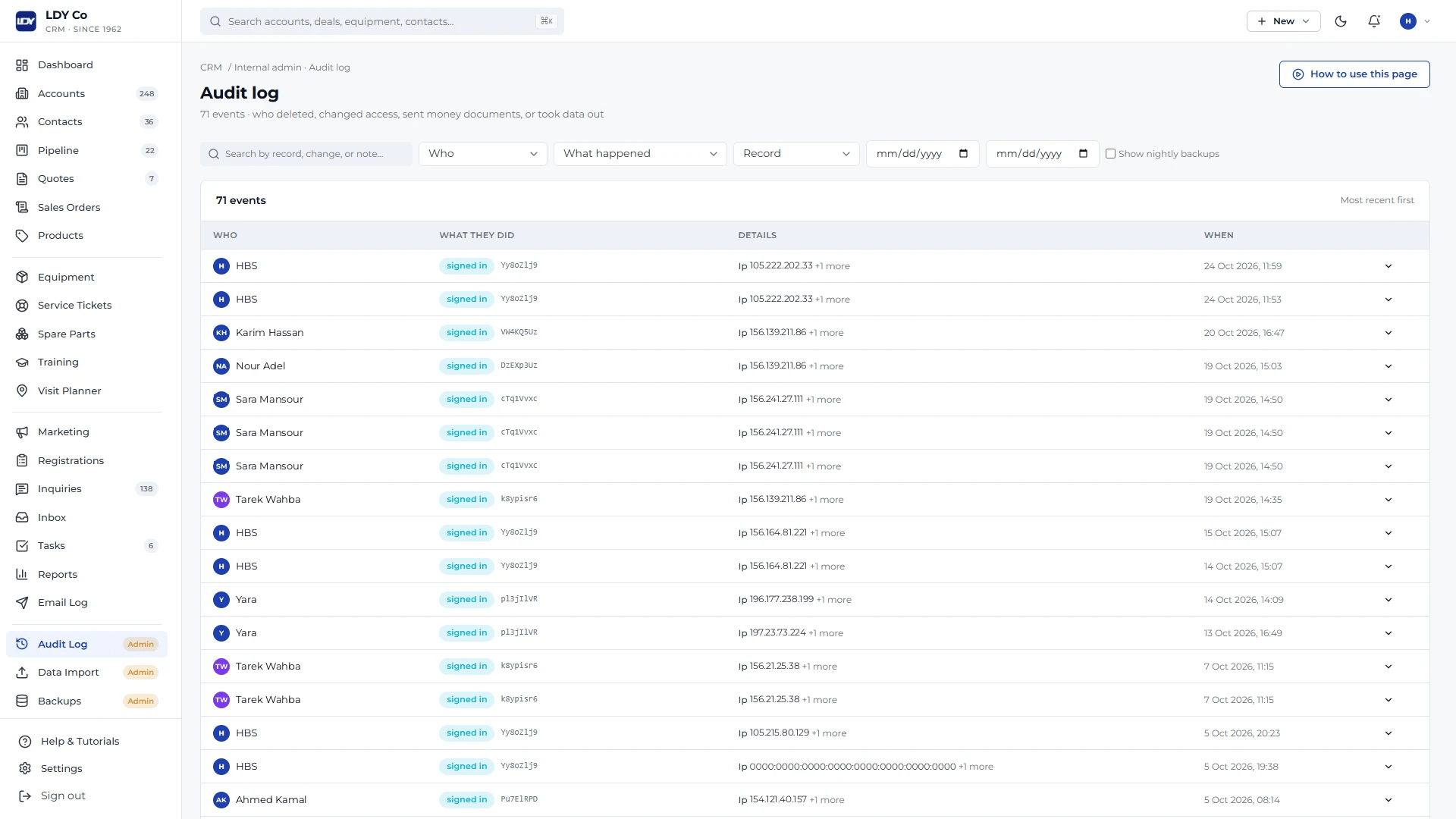Click the Visit Planner pin icon
This screenshot has width=1456, height=819.
(x=22, y=391)
